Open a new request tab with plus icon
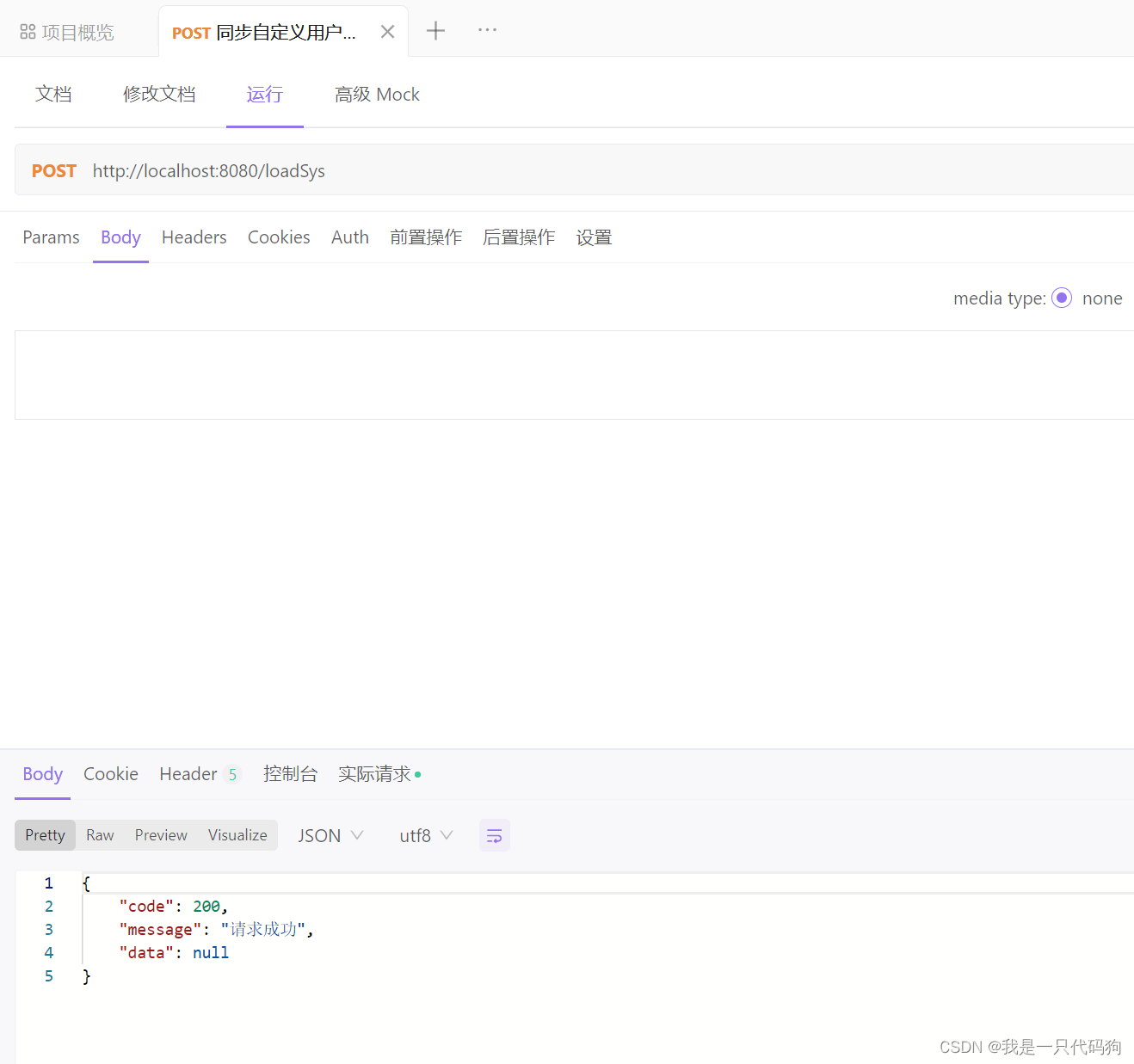Image resolution: width=1134 pixels, height=1064 pixels. point(435,30)
